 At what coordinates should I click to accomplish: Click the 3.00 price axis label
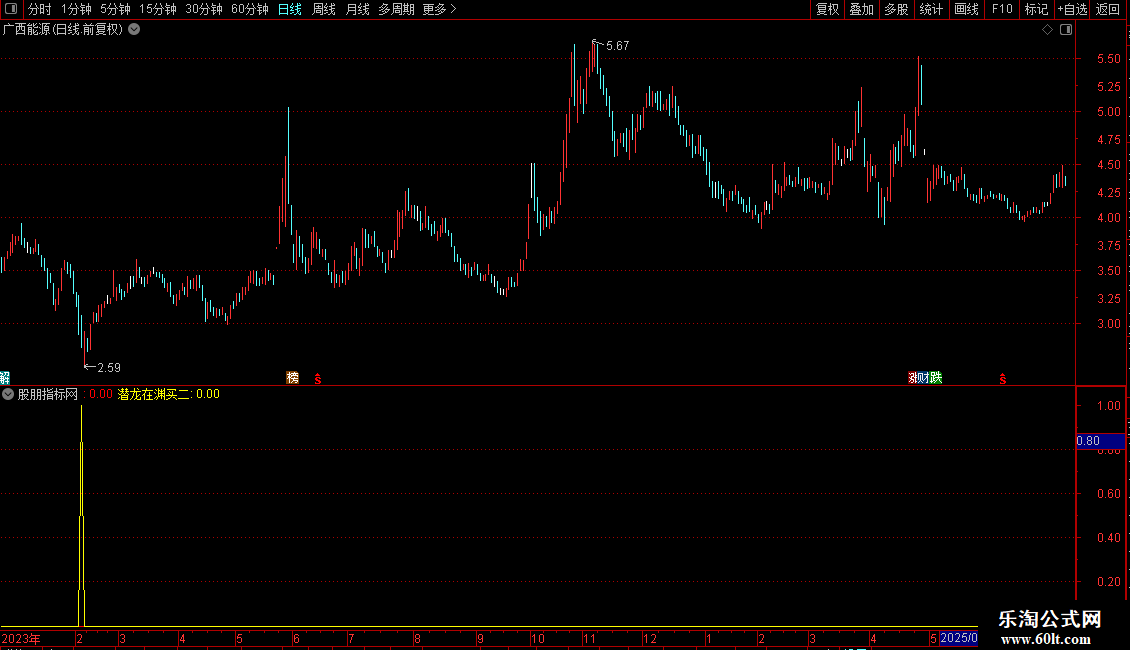1108,324
